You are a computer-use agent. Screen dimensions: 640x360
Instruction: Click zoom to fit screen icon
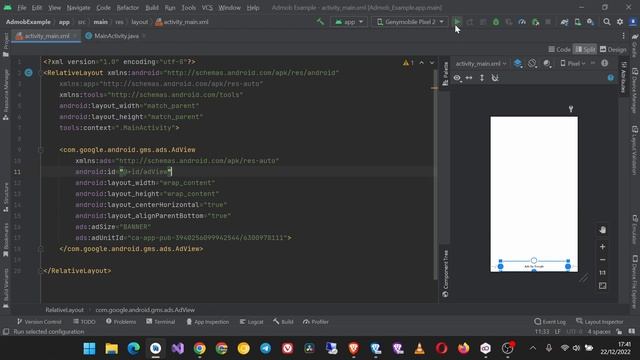[602, 286]
